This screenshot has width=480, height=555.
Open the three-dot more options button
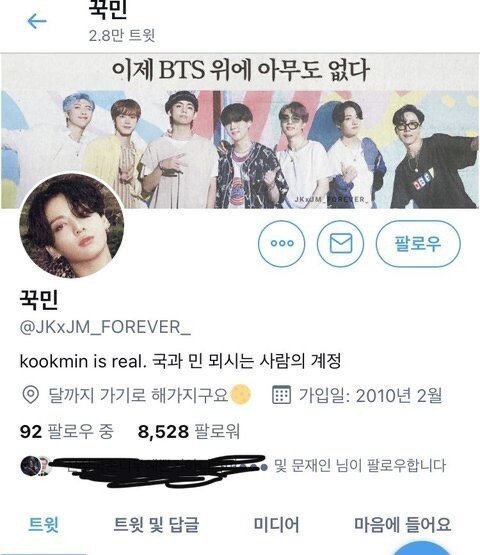point(281,244)
